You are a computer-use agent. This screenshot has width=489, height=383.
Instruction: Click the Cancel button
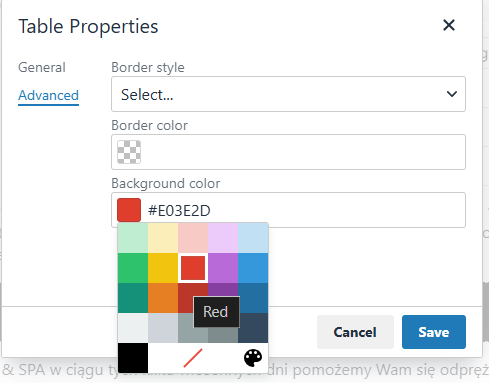tap(355, 332)
